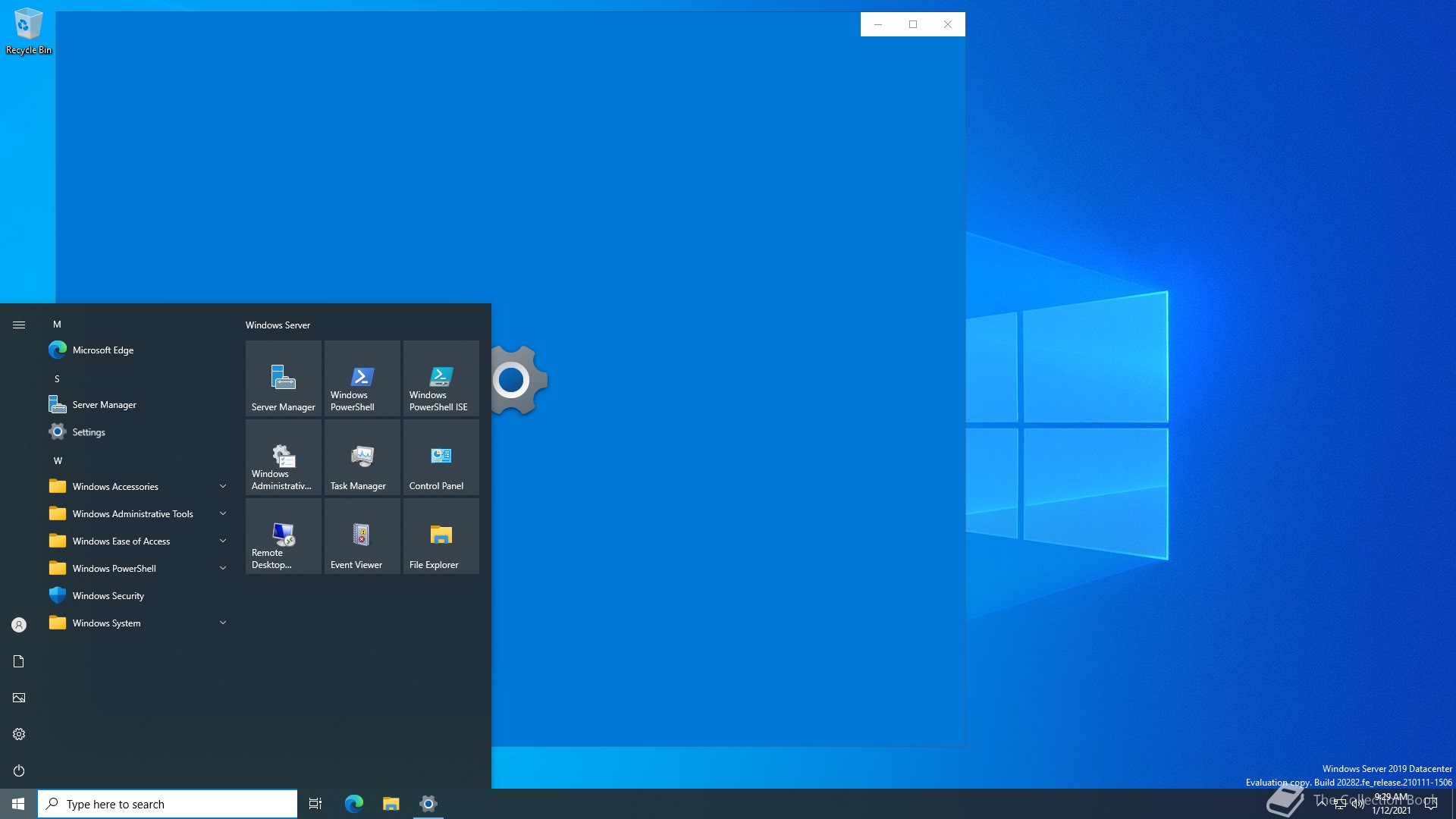Viewport: 1456px width, 819px height.
Task: Show hidden system tray icons
Action: point(1322,804)
